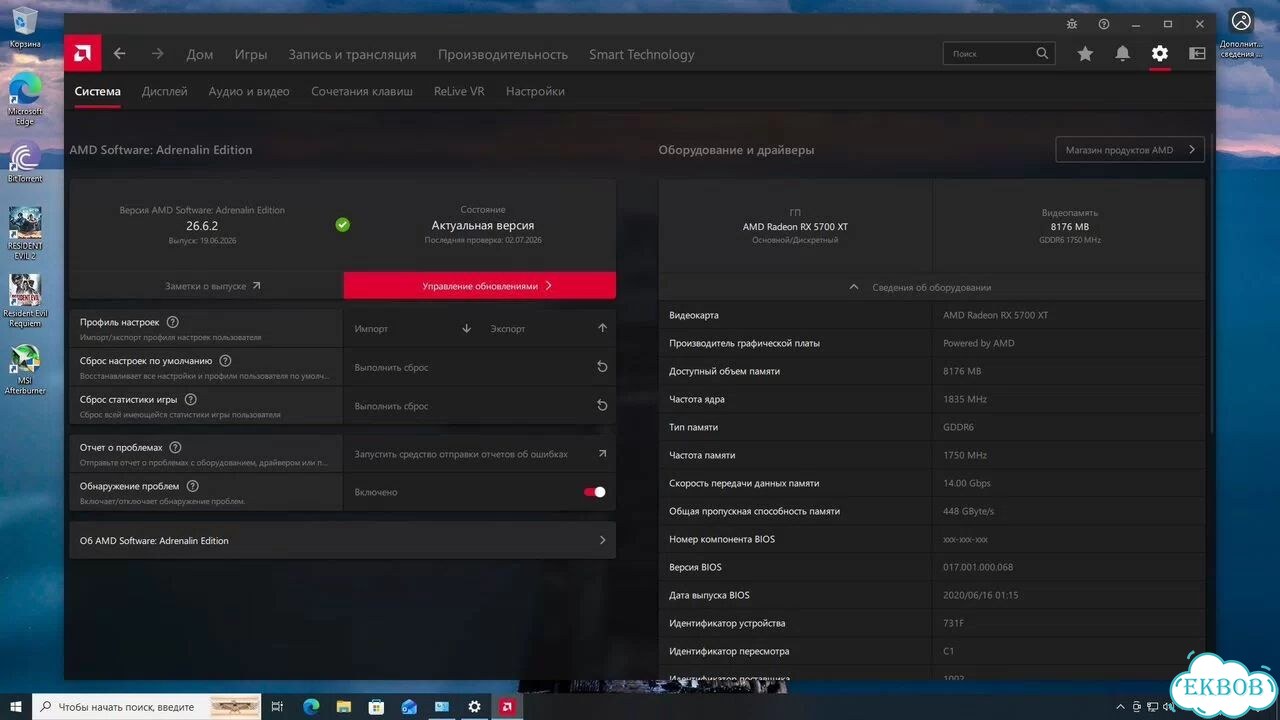Open the Дом menu tab
This screenshot has width=1280, height=720.
click(x=200, y=54)
